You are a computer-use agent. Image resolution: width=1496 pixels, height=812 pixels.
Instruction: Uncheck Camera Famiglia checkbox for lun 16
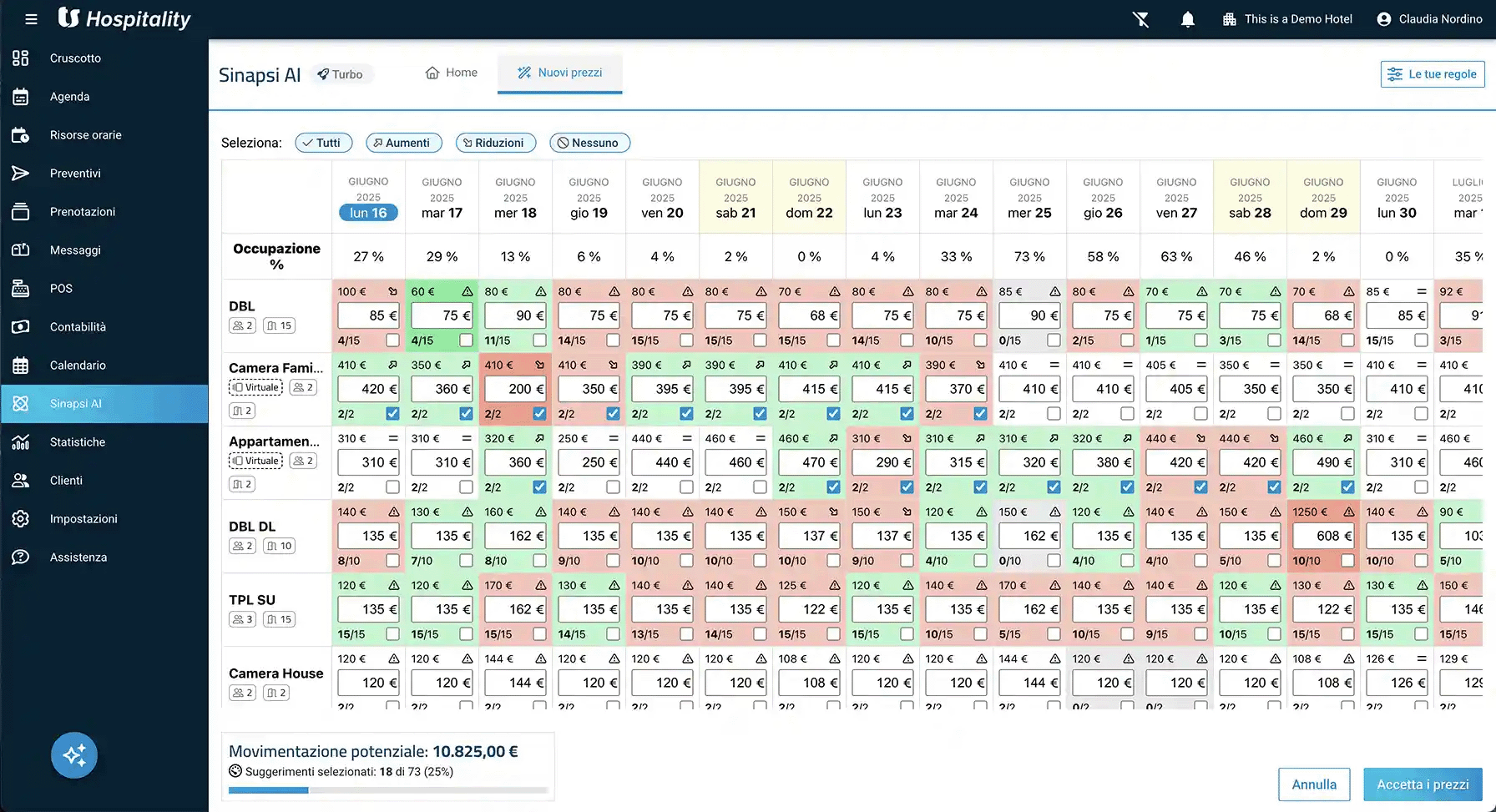392,414
